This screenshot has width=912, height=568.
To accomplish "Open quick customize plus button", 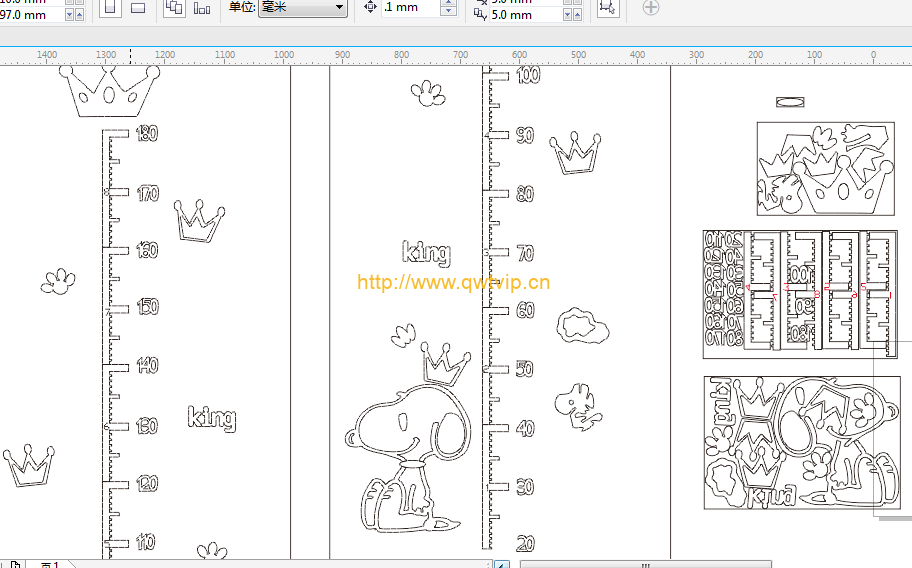I will coord(651,8).
